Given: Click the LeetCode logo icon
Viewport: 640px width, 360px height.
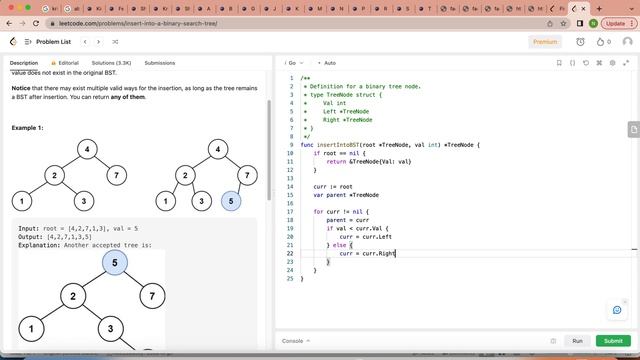Looking at the screenshot, I should pyautogui.click(x=13, y=42).
